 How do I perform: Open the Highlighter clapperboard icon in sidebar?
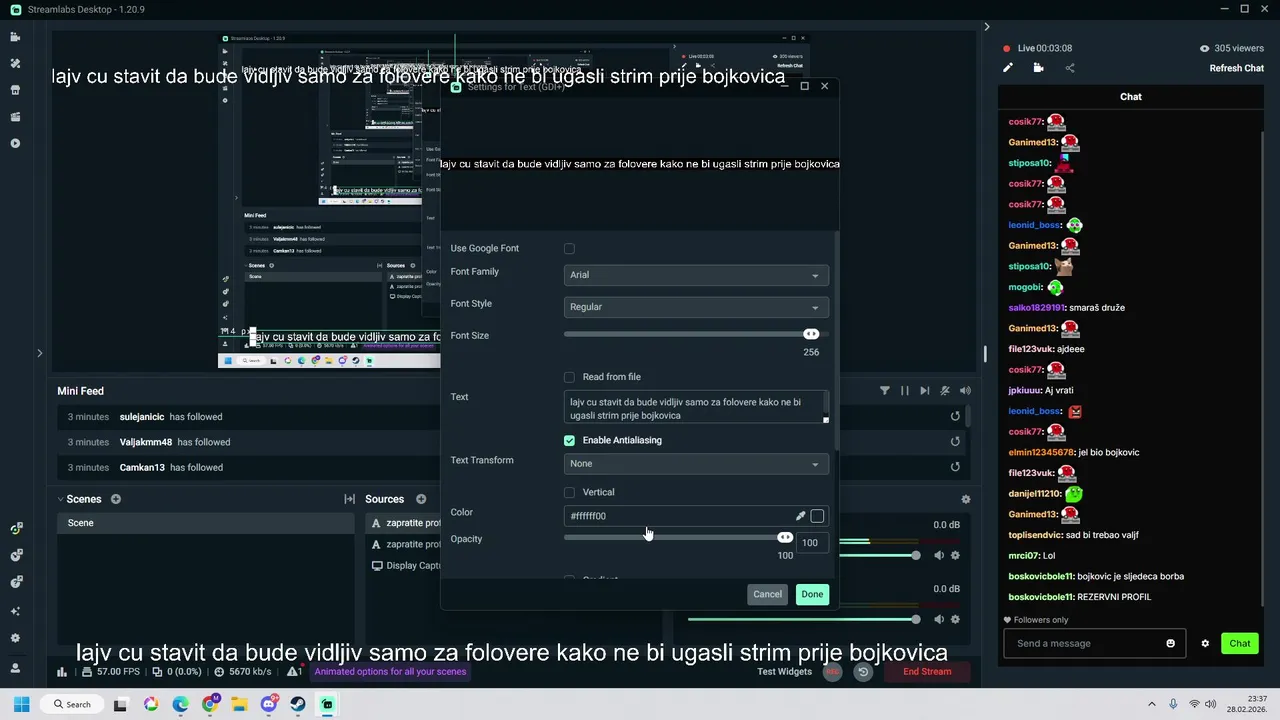[x=15, y=117]
